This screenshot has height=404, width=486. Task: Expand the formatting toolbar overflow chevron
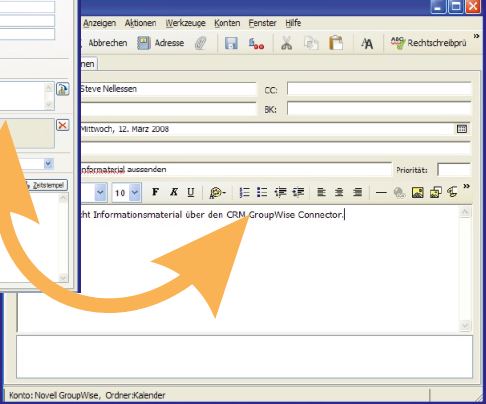(466, 186)
